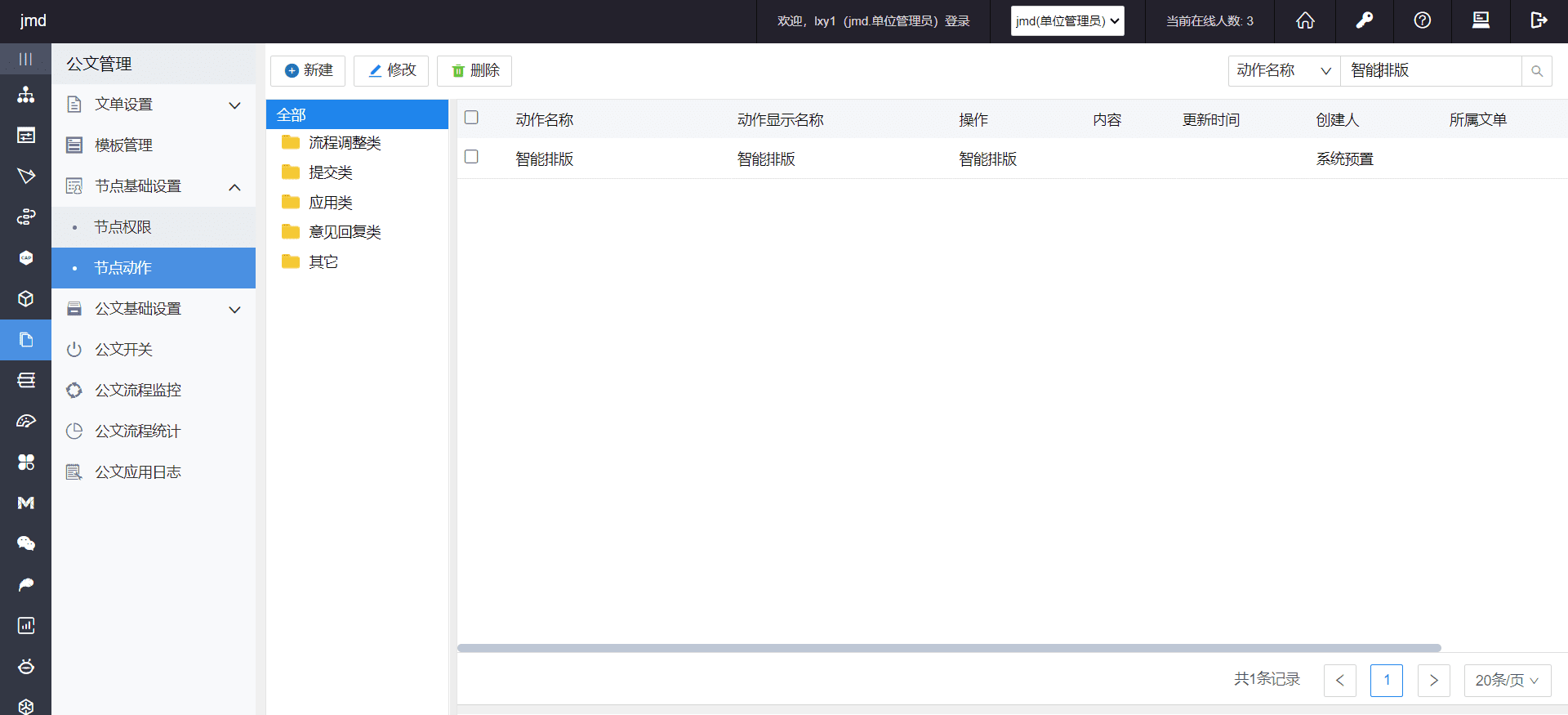
Task: Select 全部 in the category tree
Action: point(357,114)
